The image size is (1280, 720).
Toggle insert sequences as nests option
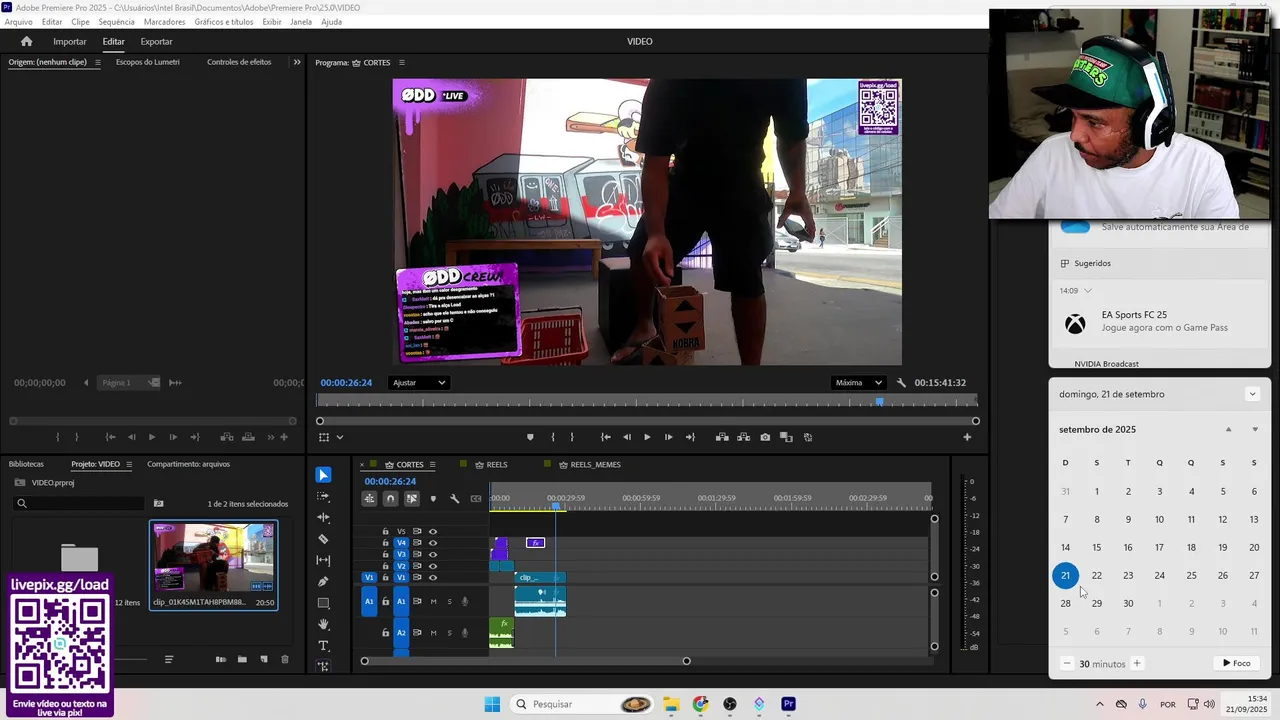(x=370, y=498)
